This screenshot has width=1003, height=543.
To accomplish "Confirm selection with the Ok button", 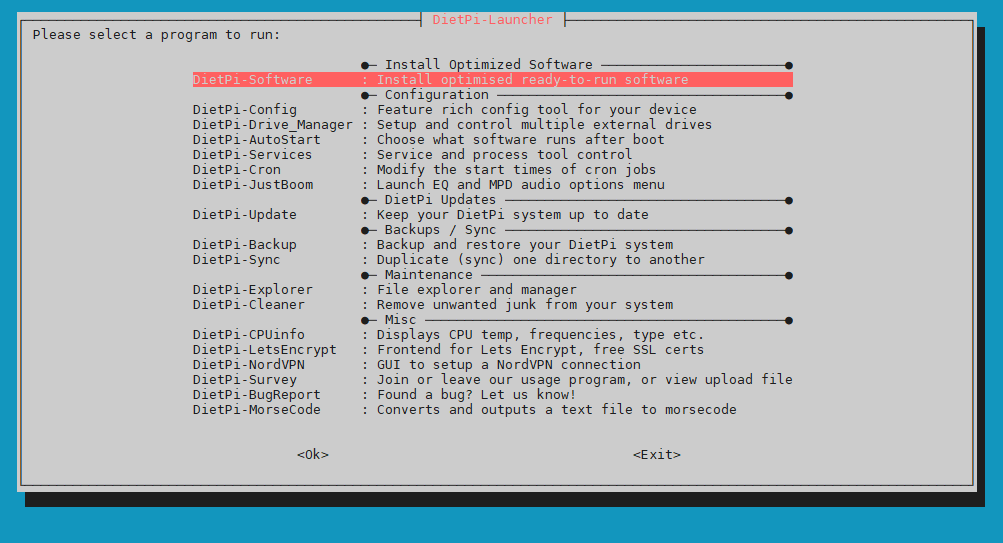I will tap(313, 455).
